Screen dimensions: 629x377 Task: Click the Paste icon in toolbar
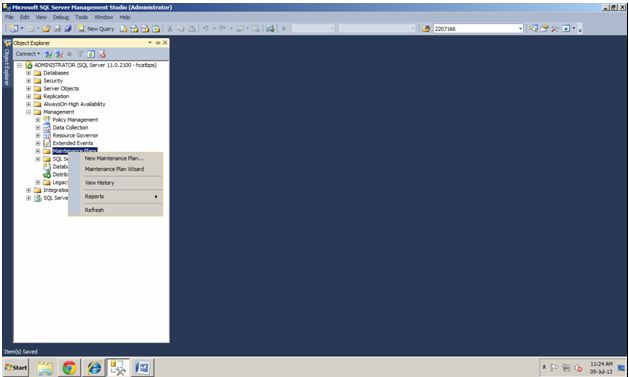(192, 28)
